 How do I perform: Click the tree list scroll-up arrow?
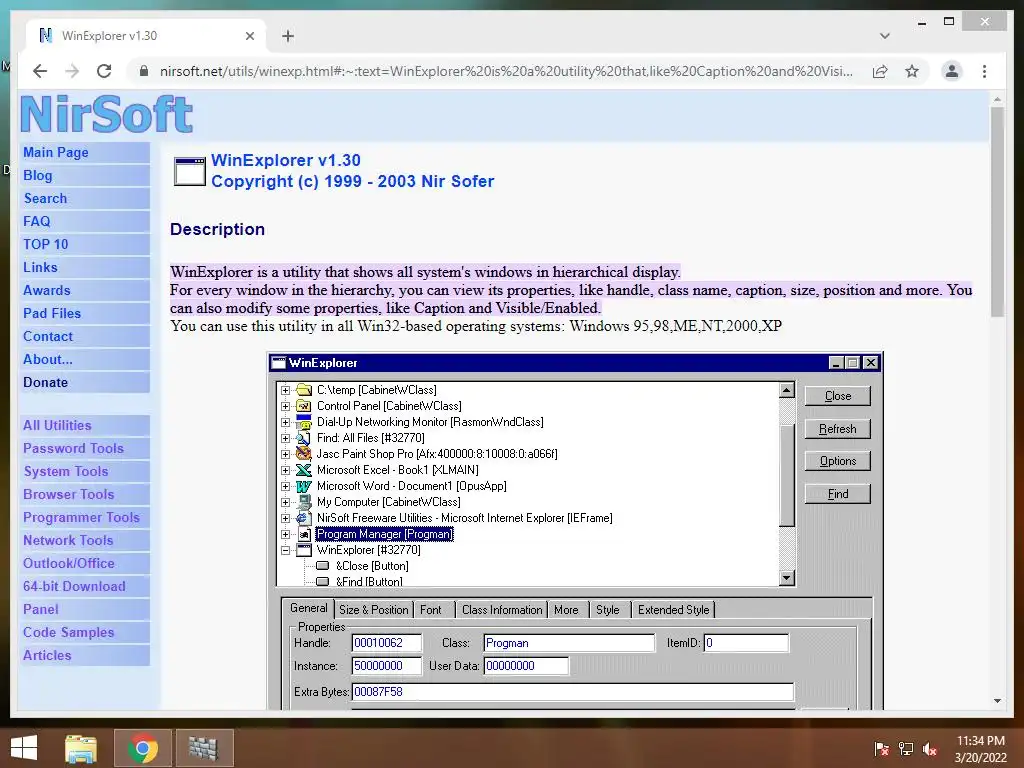coord(787,391)
